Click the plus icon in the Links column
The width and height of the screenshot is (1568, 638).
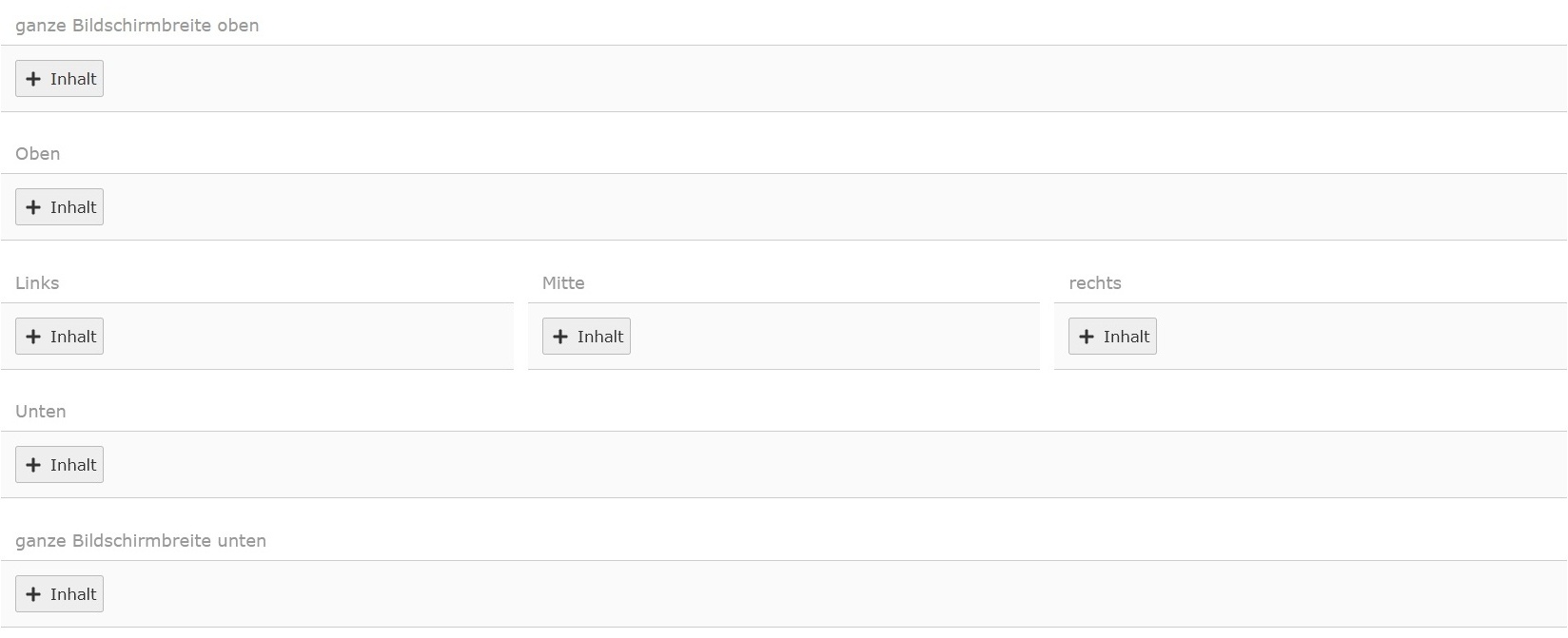[x=33, y=337]
